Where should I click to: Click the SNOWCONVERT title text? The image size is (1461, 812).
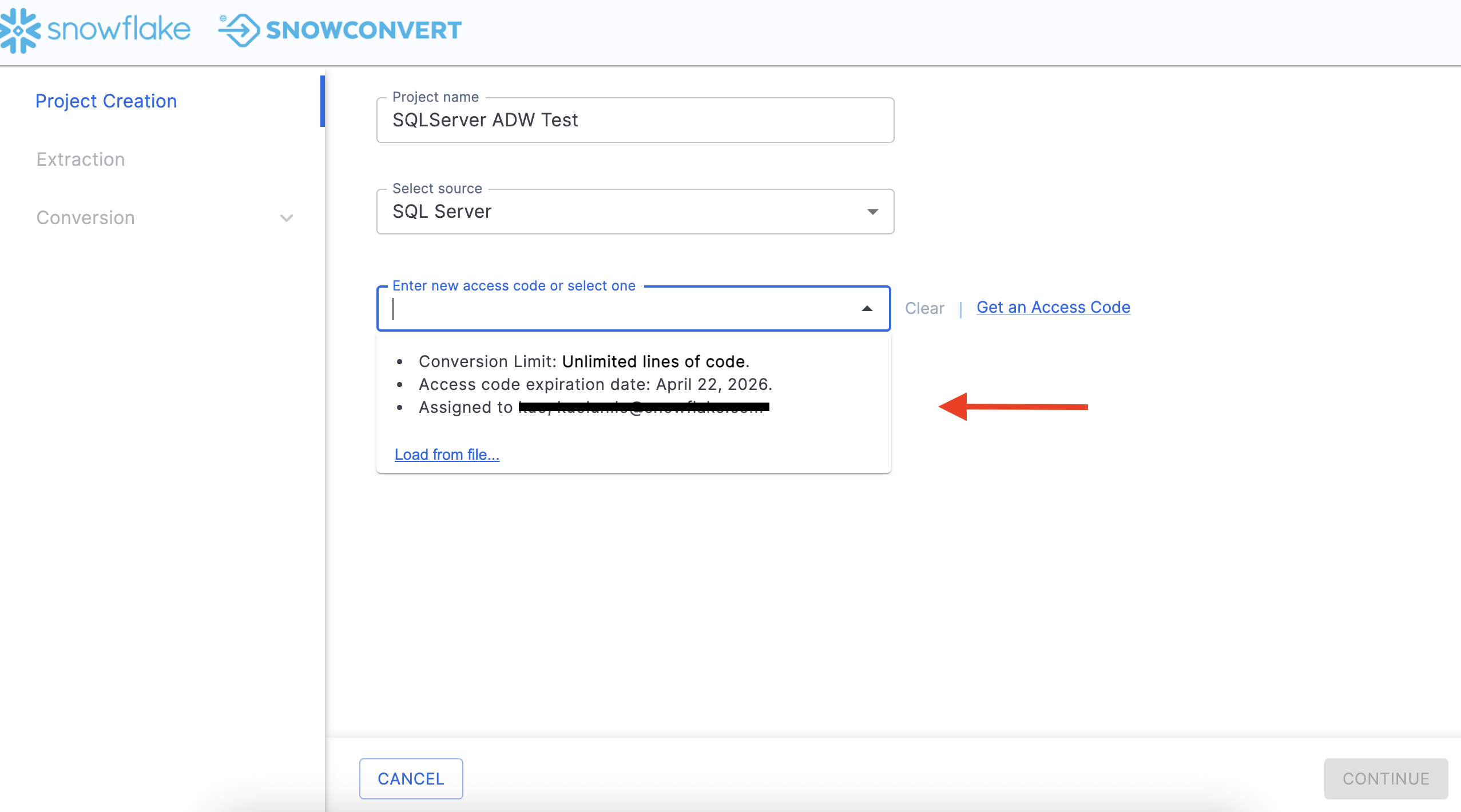[x=364, y=30]
